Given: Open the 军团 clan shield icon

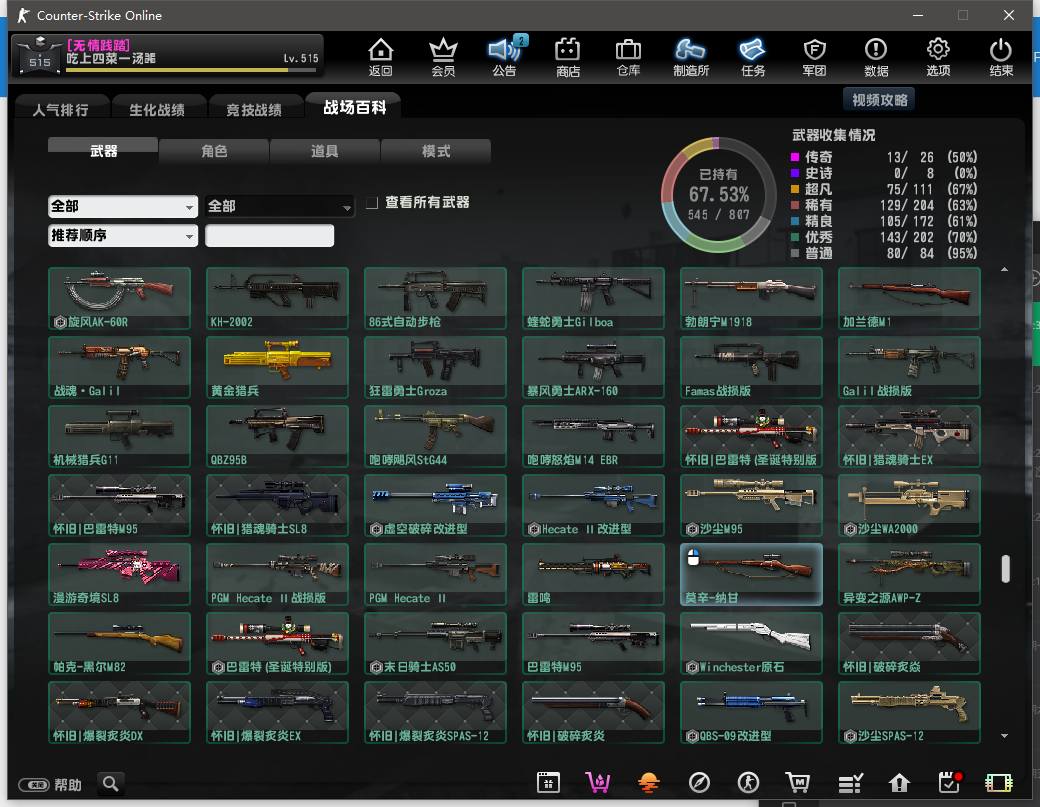Looking at the screenshot, I should pos(814,56).
